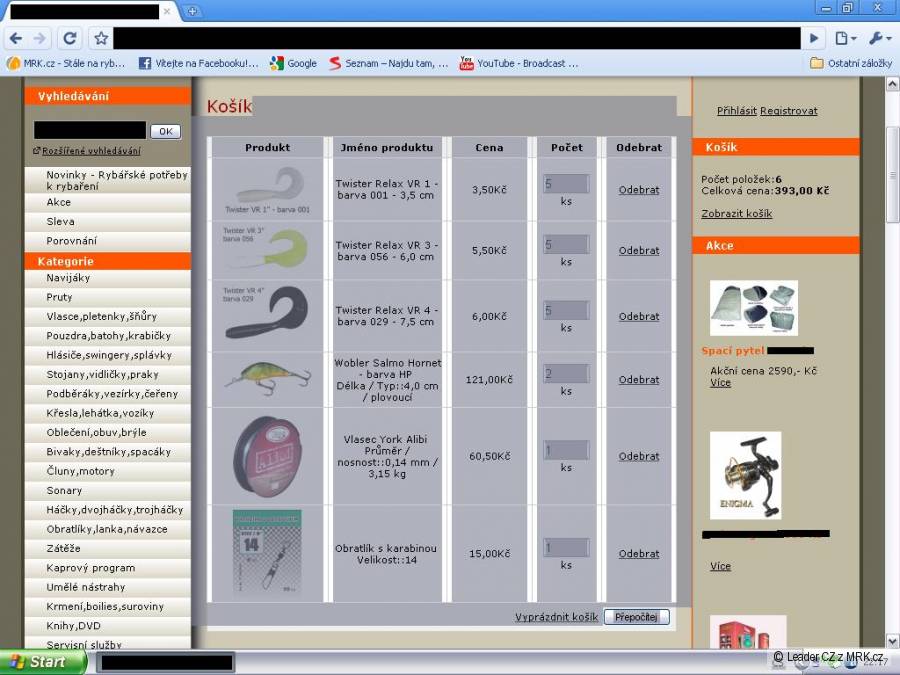900x675 pixels.
Task: Open the Vlasce,pletenky,šňůry category
Action: 108,316
